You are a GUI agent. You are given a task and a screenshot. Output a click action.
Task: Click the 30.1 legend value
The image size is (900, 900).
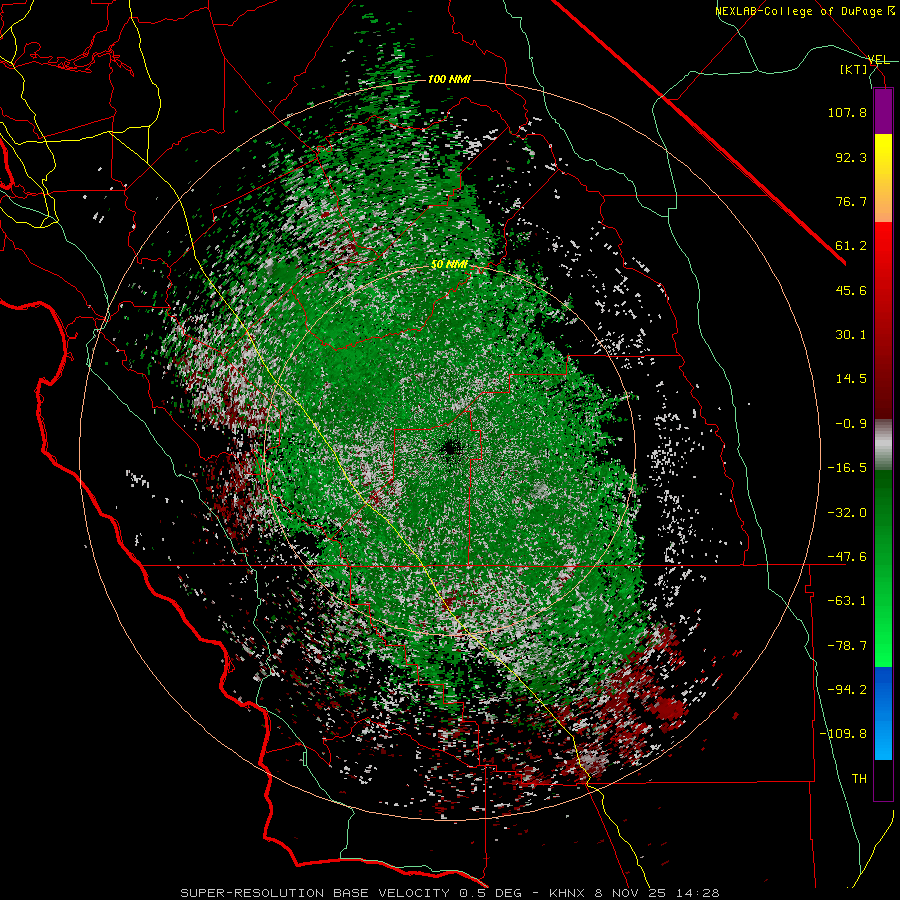pos(851,335)
